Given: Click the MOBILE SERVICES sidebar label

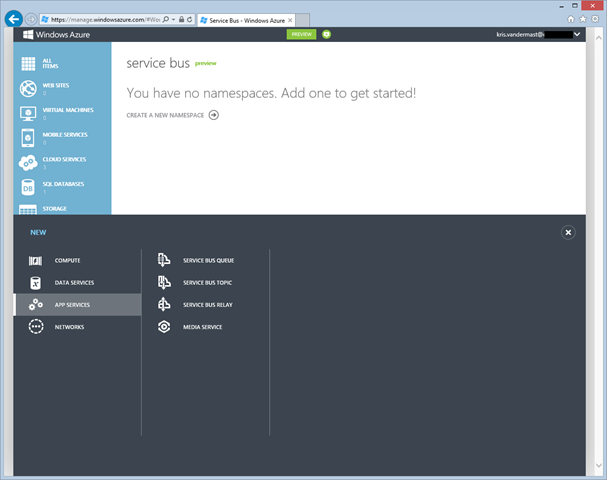Looking at the screenshot, I should [65, 135].
